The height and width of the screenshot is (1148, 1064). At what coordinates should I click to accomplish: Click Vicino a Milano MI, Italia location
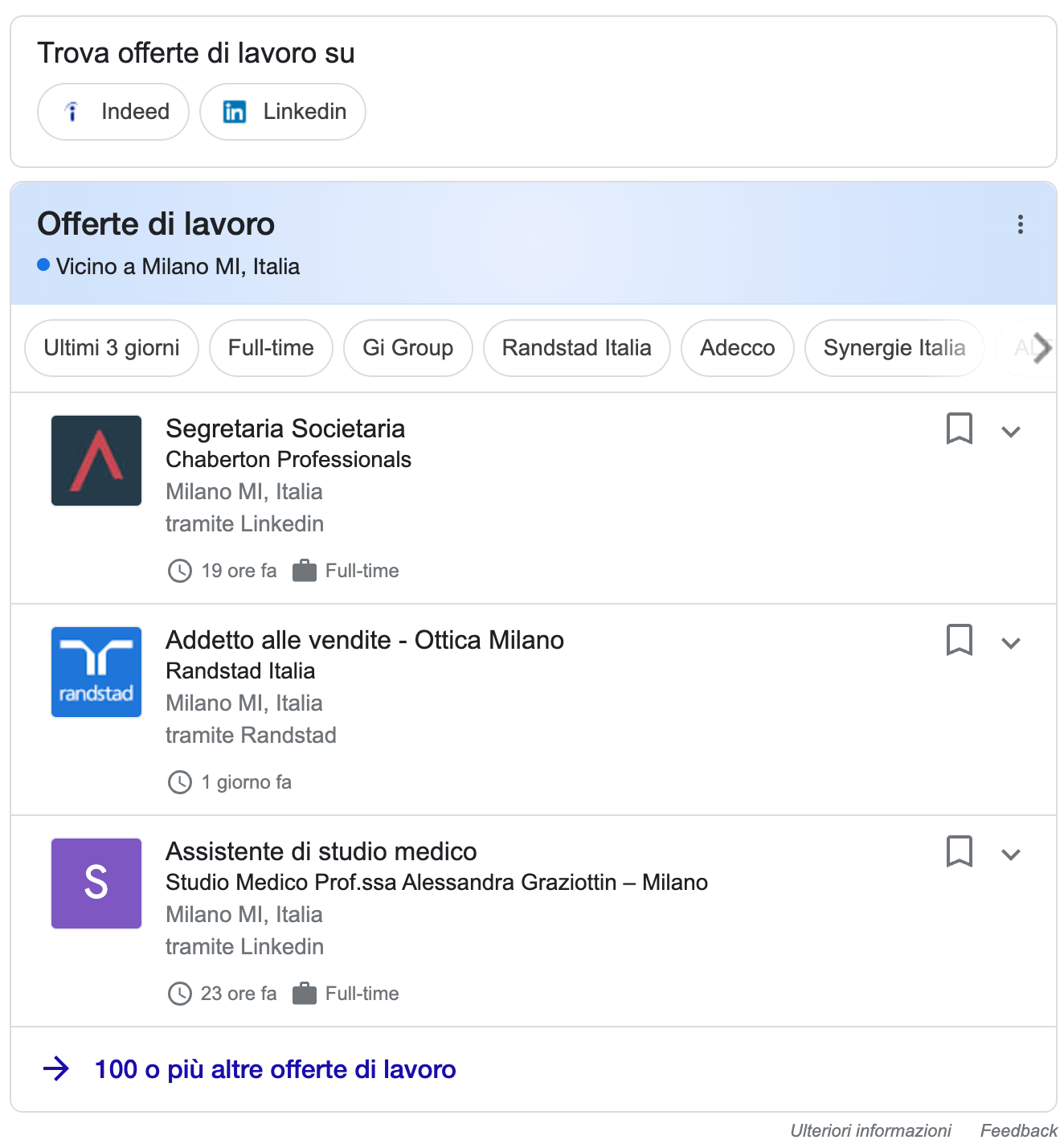[x=178, y=267]
